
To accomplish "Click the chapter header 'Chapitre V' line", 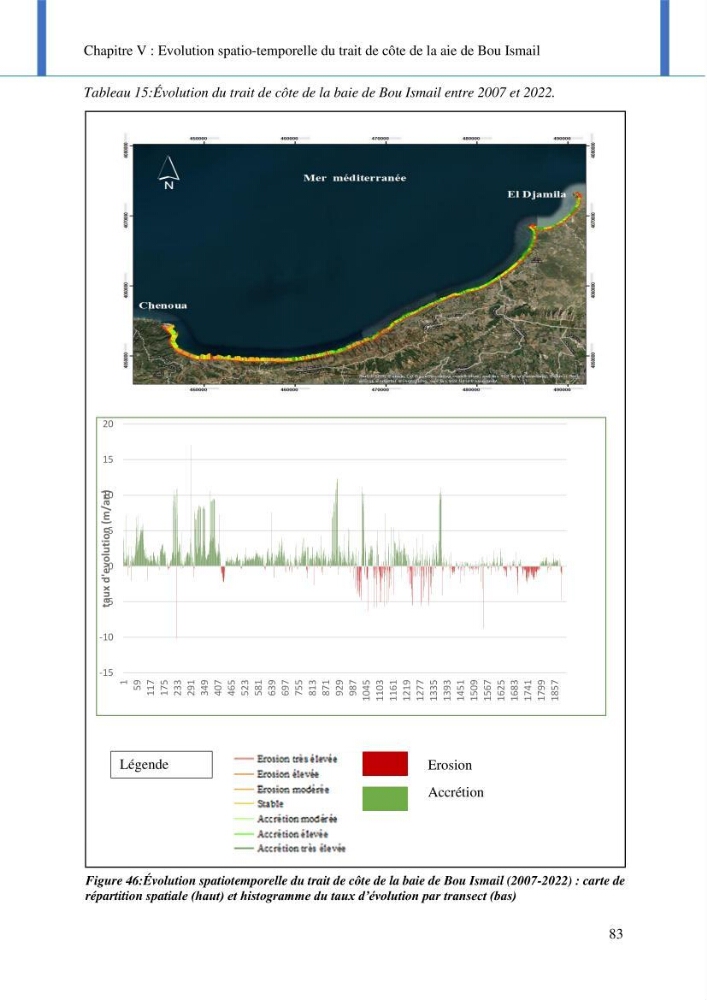I will [312, 50].
